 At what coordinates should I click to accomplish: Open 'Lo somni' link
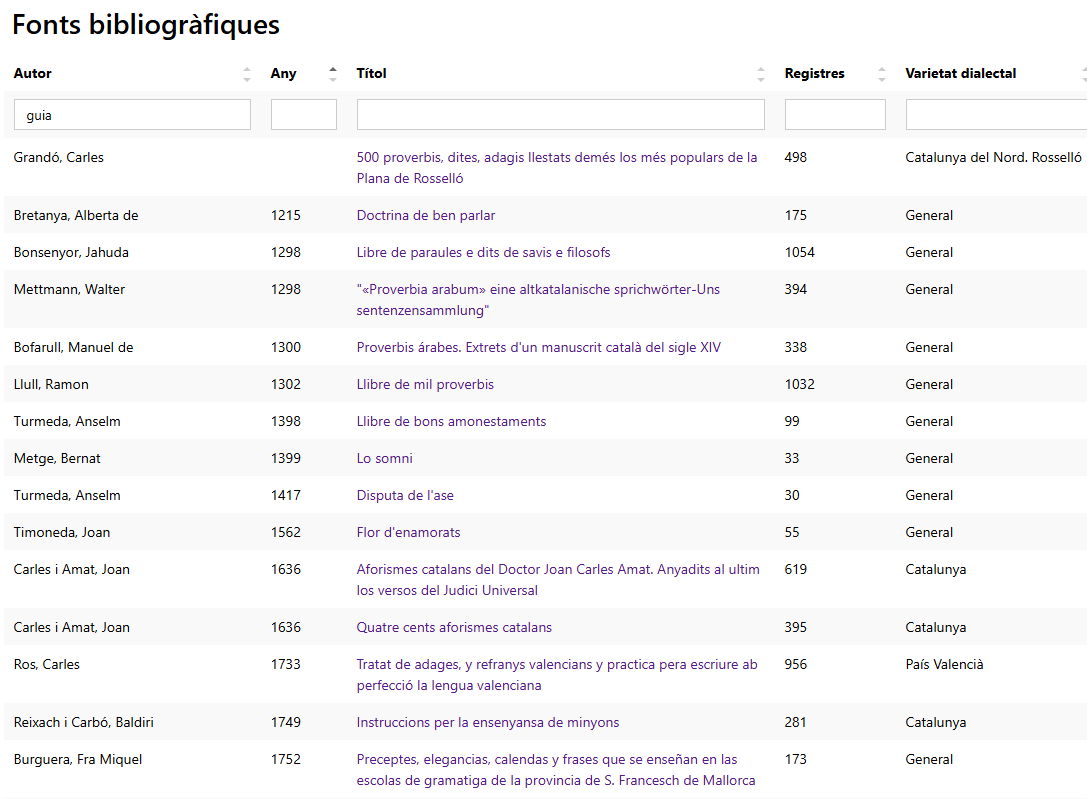[x=384, y=458]
